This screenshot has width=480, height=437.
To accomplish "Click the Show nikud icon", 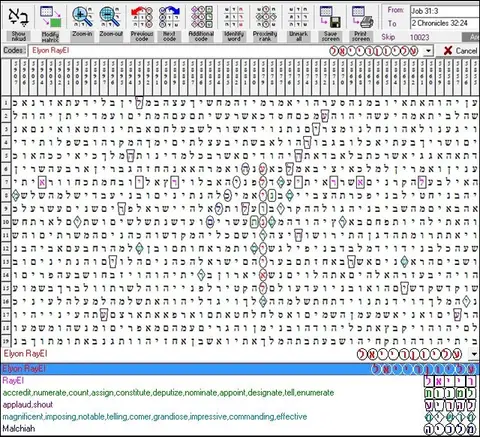I will click(x=18, y=17).
